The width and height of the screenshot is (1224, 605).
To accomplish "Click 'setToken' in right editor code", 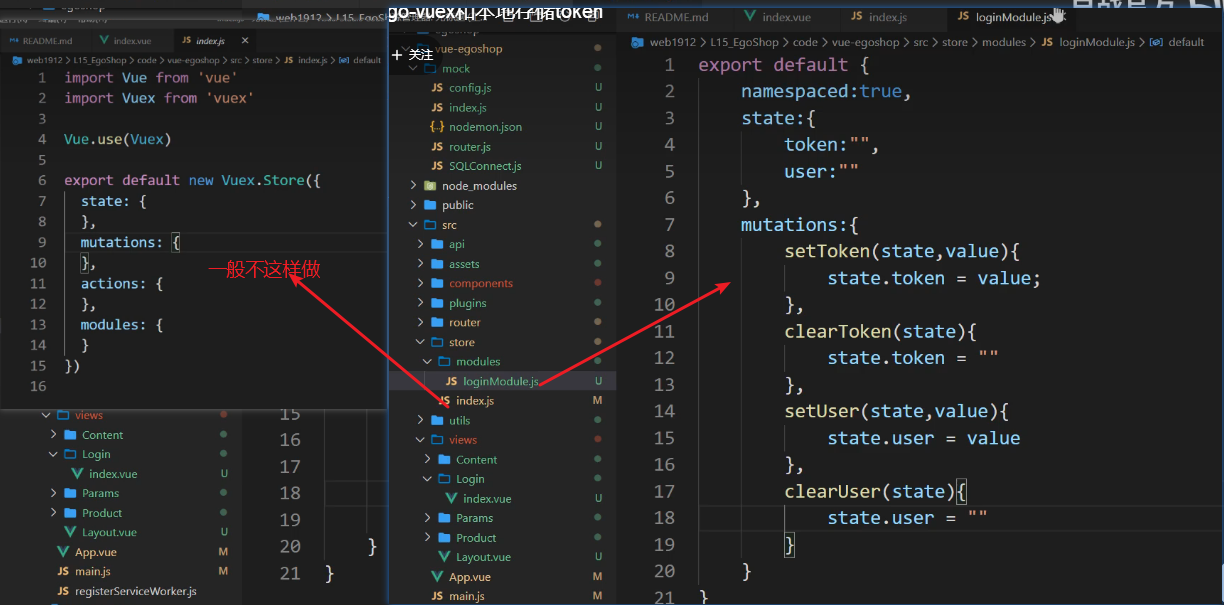I will tap(827, 251).
